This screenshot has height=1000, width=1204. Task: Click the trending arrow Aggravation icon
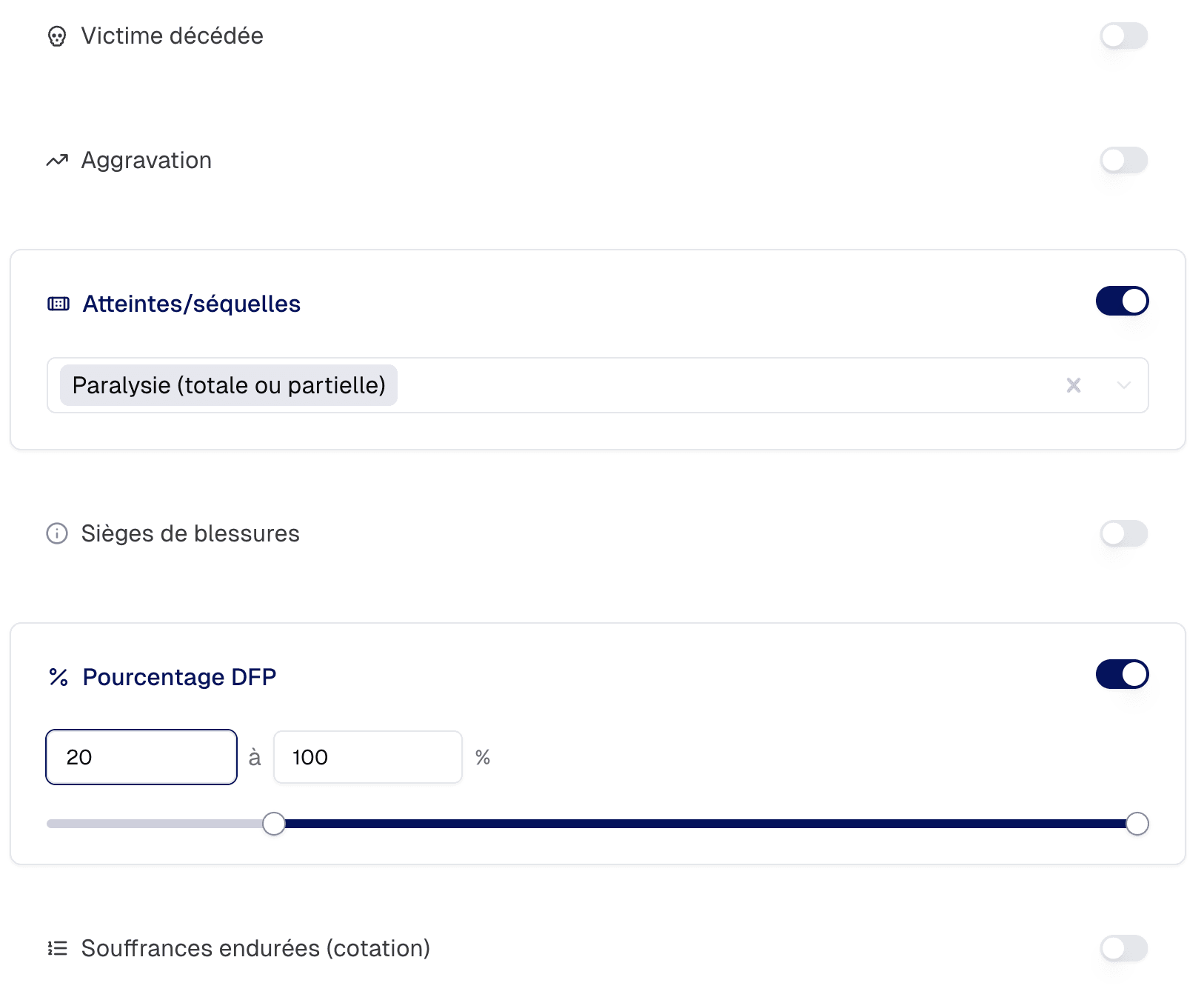(57, 160)
